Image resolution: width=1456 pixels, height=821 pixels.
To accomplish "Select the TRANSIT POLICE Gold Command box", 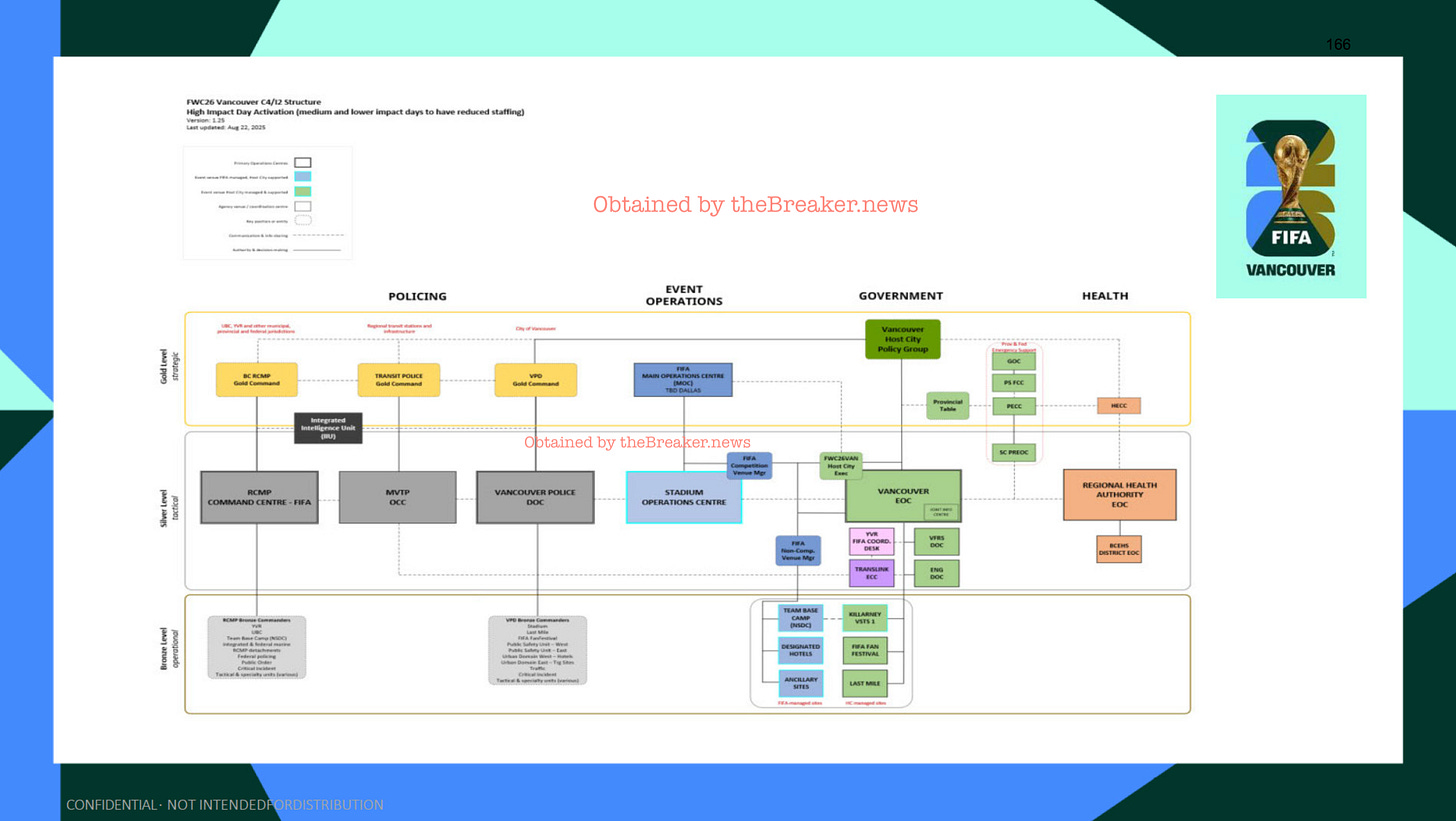I will [x=398, y=380].
